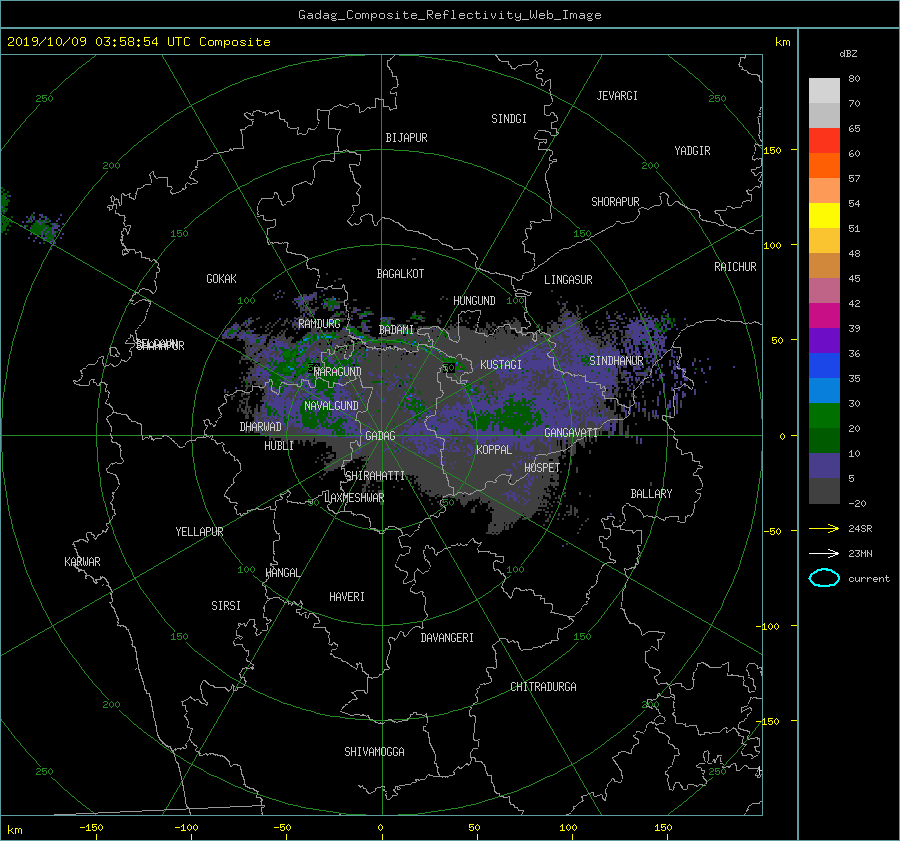This screenshot has height=841, width=900.
Task: Click the KARWAR city label
Action: coord(82,561)
